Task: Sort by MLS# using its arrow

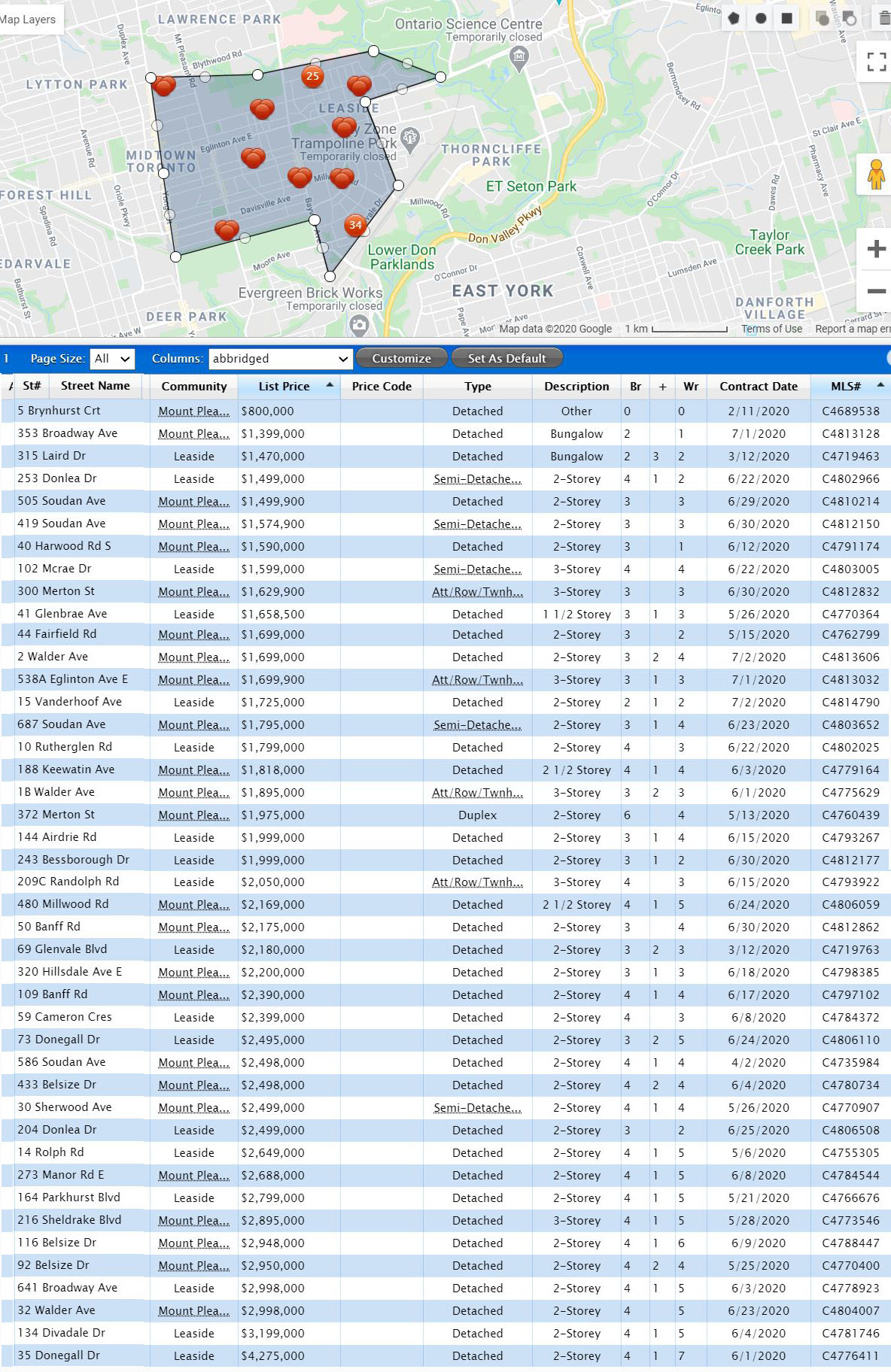Action: click(880, 385)
